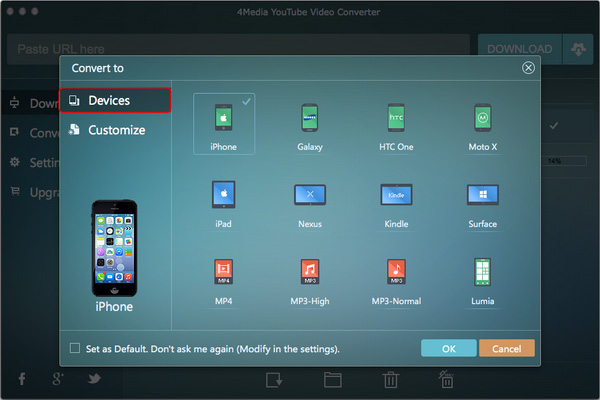Enable the Set as Default checkbox

click(x=75, y=349)
